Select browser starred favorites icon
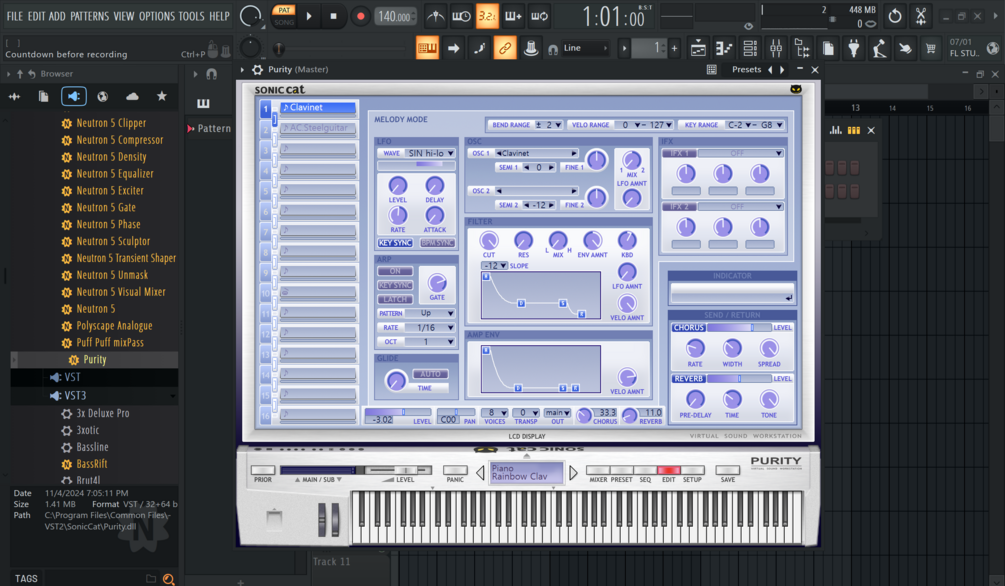The width and height of the screenshot is (1005, 586). click(x=162, y=96)
